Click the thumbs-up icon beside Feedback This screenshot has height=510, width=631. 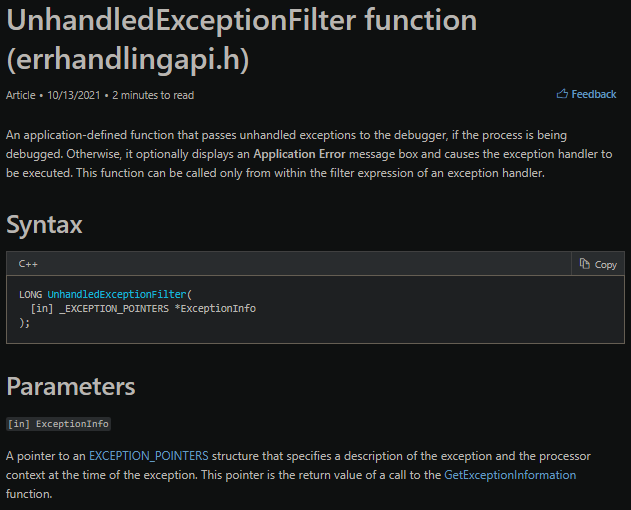[562, 94]
